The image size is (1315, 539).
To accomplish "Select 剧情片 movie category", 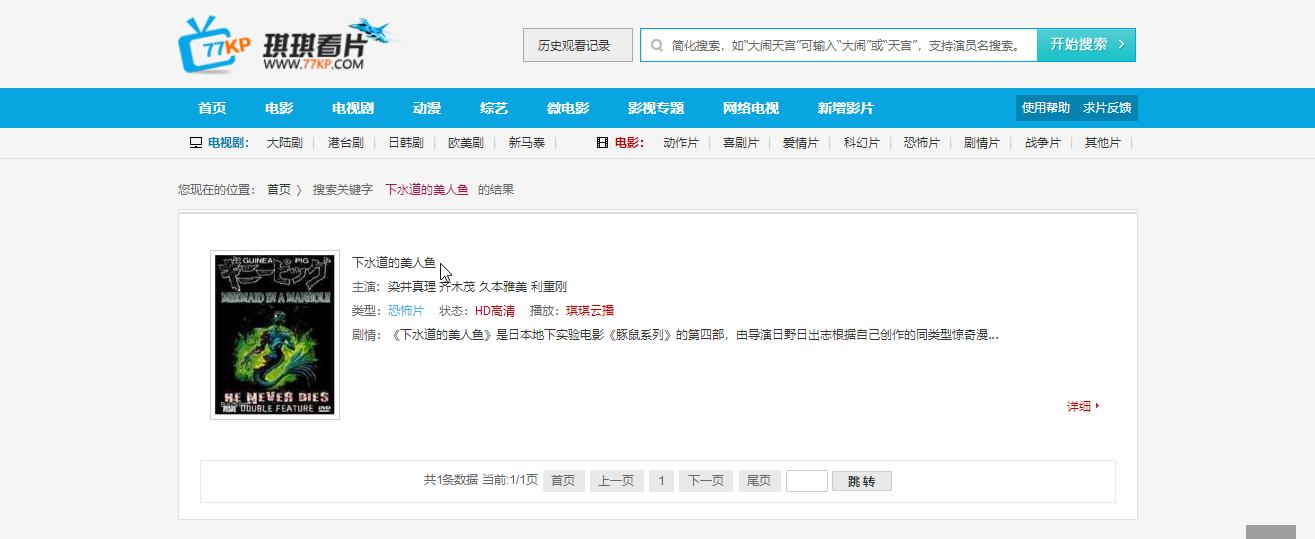I will tap(982, 143).
